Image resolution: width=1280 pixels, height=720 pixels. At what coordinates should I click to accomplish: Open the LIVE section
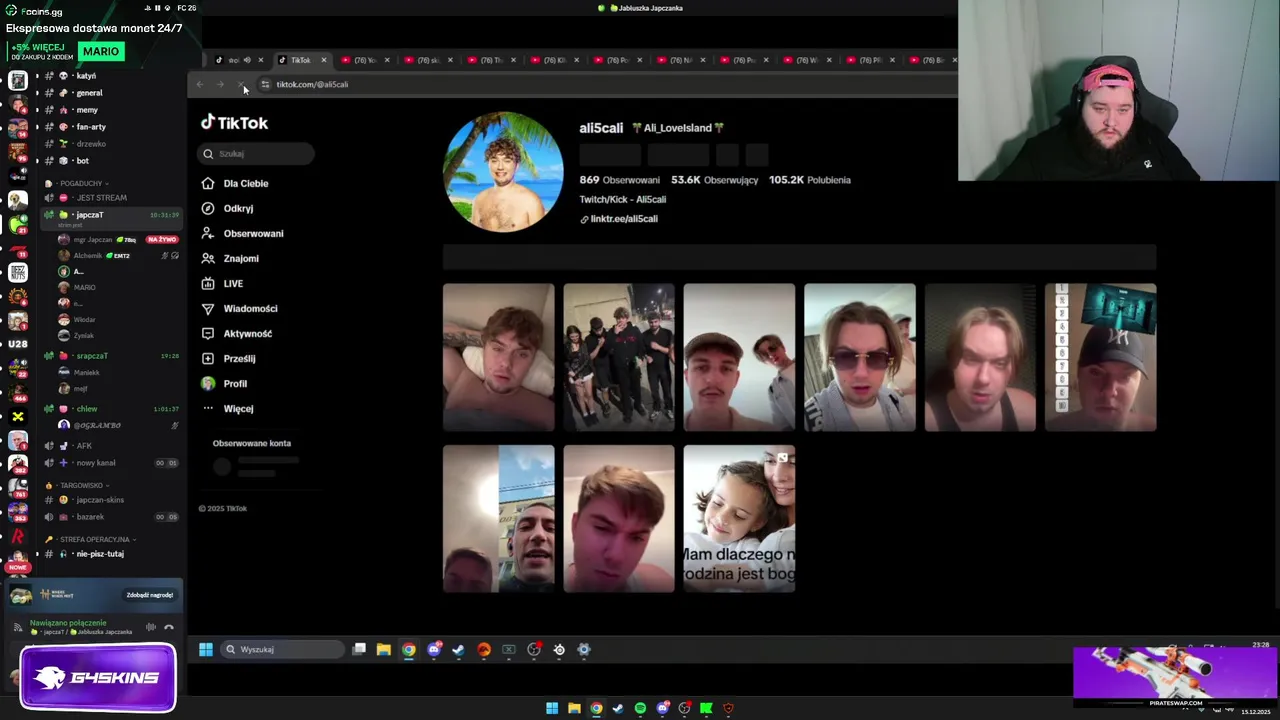pyautogui.click(x=233, y=284)
